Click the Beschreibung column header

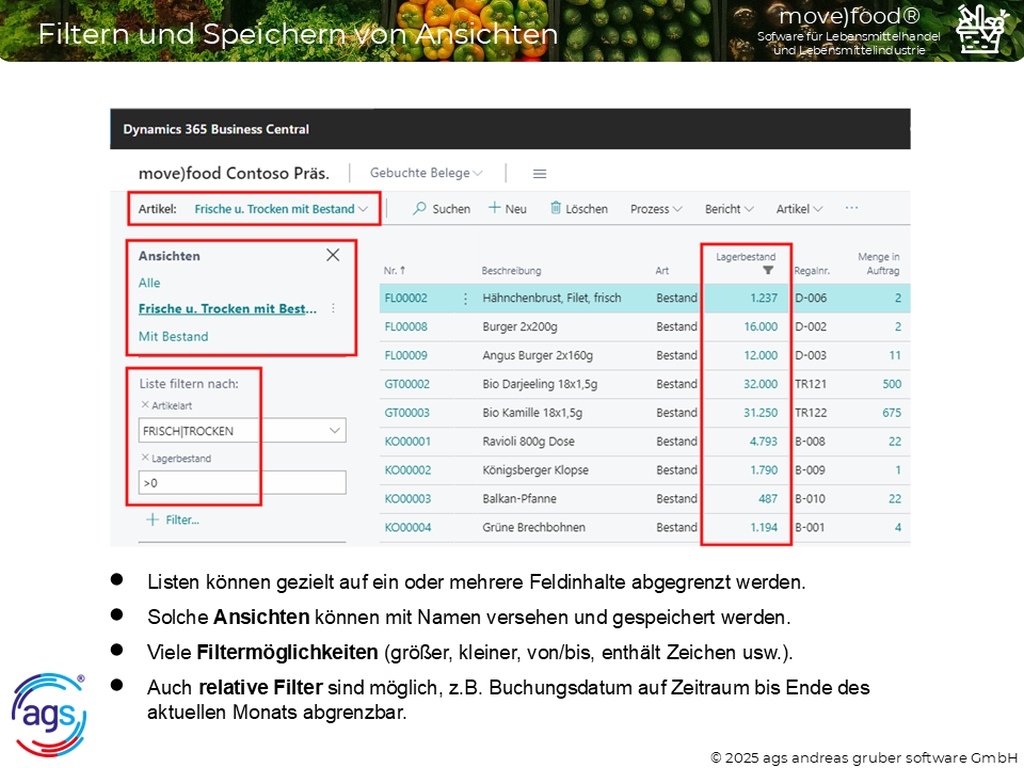pos(511,270)
